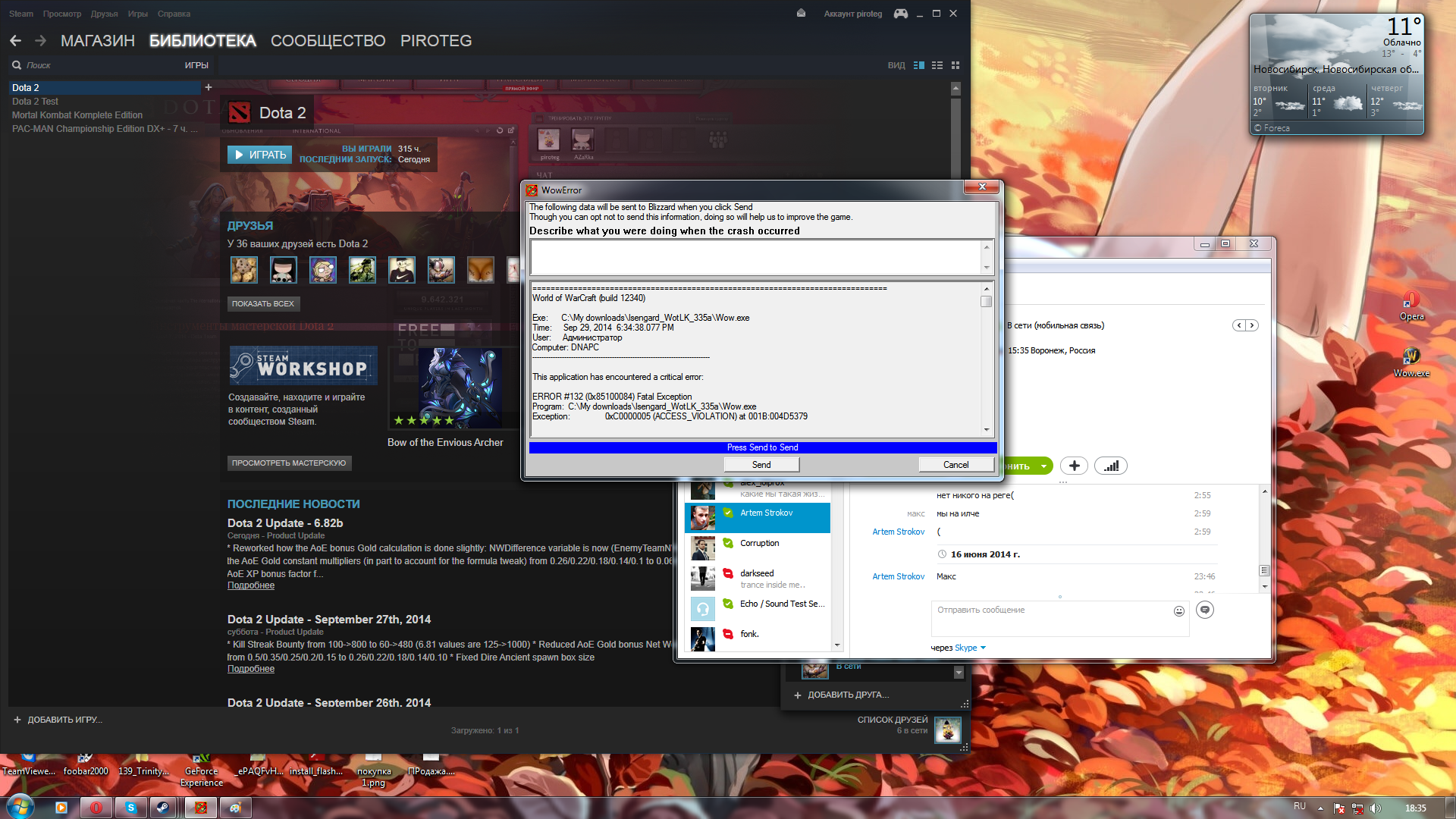Open Просмотр menu in Steam
1456x819 pixels.
62,14
